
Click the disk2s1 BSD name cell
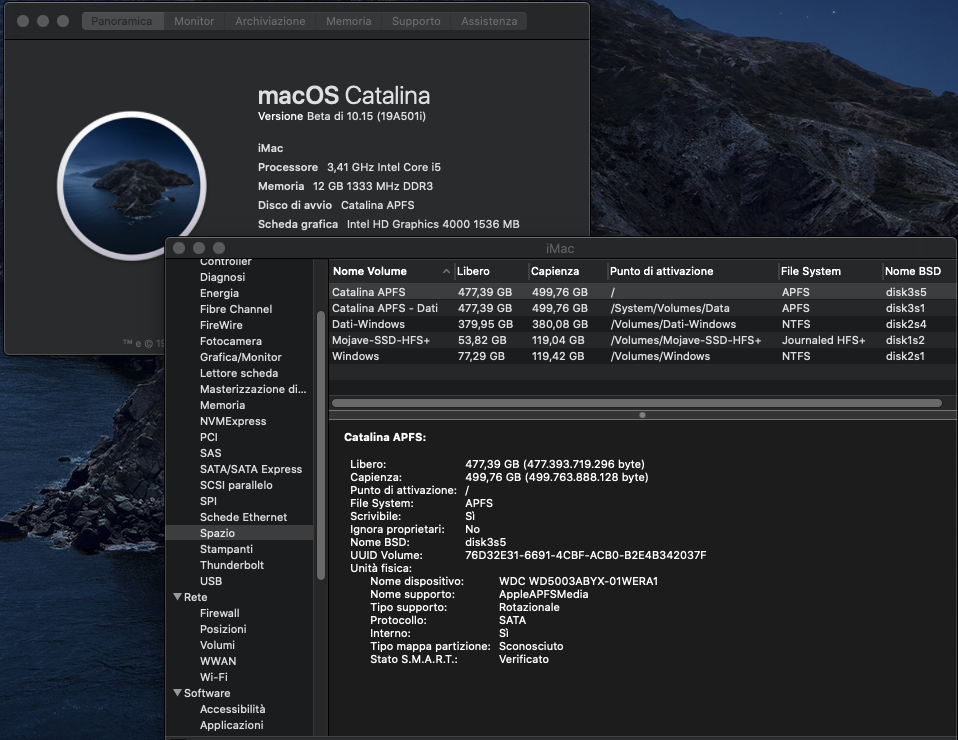(905, 356)
